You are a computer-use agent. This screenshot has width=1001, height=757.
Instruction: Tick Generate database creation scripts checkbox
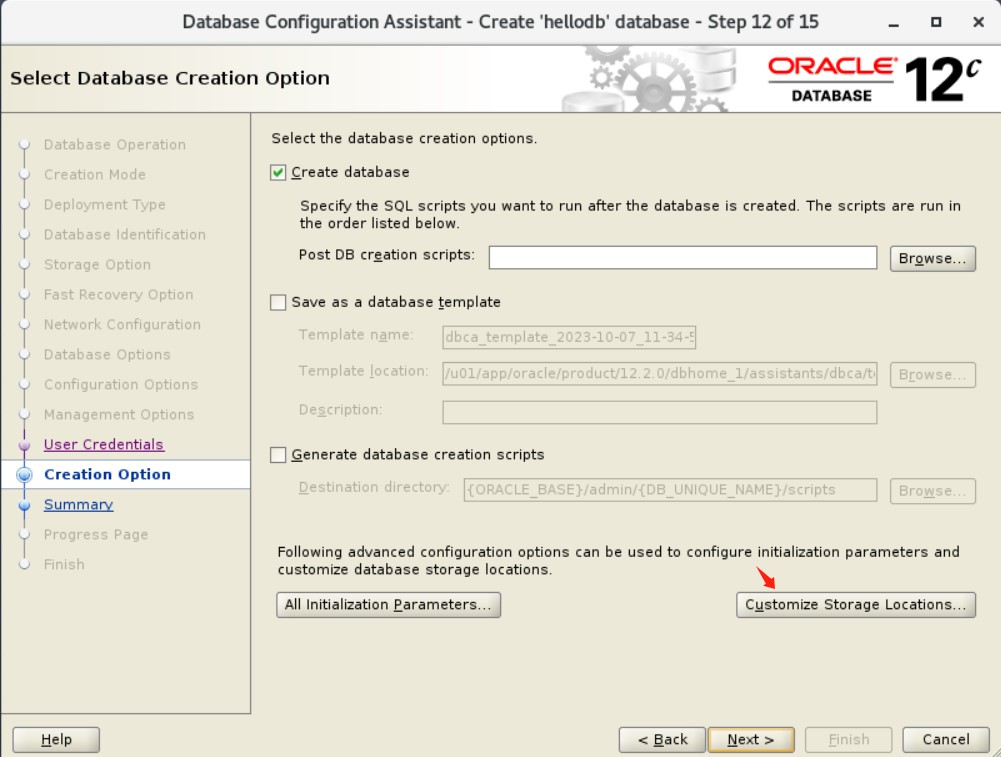(x=278, y=454)
